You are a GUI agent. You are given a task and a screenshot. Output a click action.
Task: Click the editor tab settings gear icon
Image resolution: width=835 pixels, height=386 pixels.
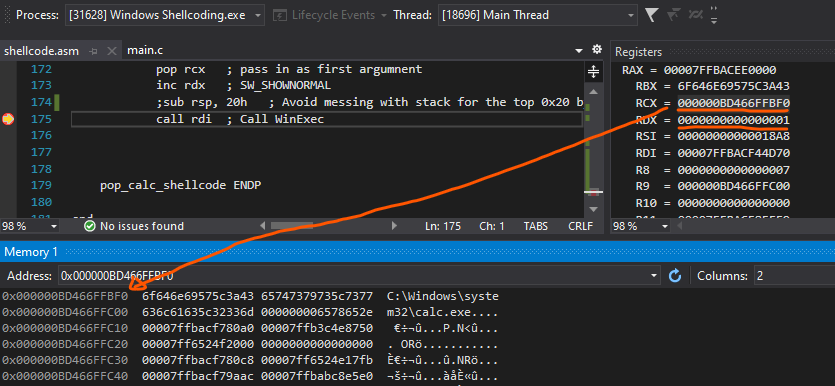[597, 50]
